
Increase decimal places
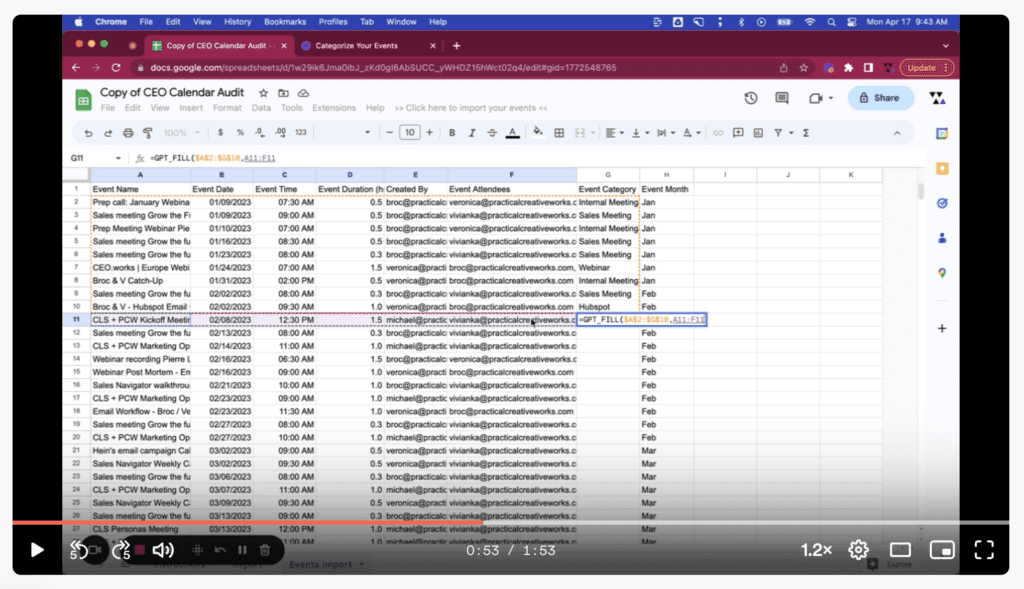pos(280,133)
